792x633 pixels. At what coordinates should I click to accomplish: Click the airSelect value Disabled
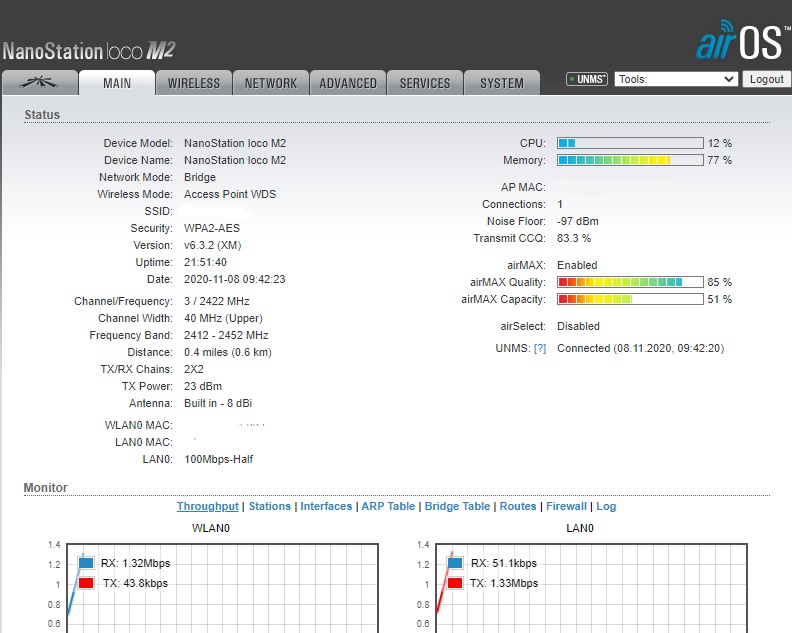click(578, 326)
